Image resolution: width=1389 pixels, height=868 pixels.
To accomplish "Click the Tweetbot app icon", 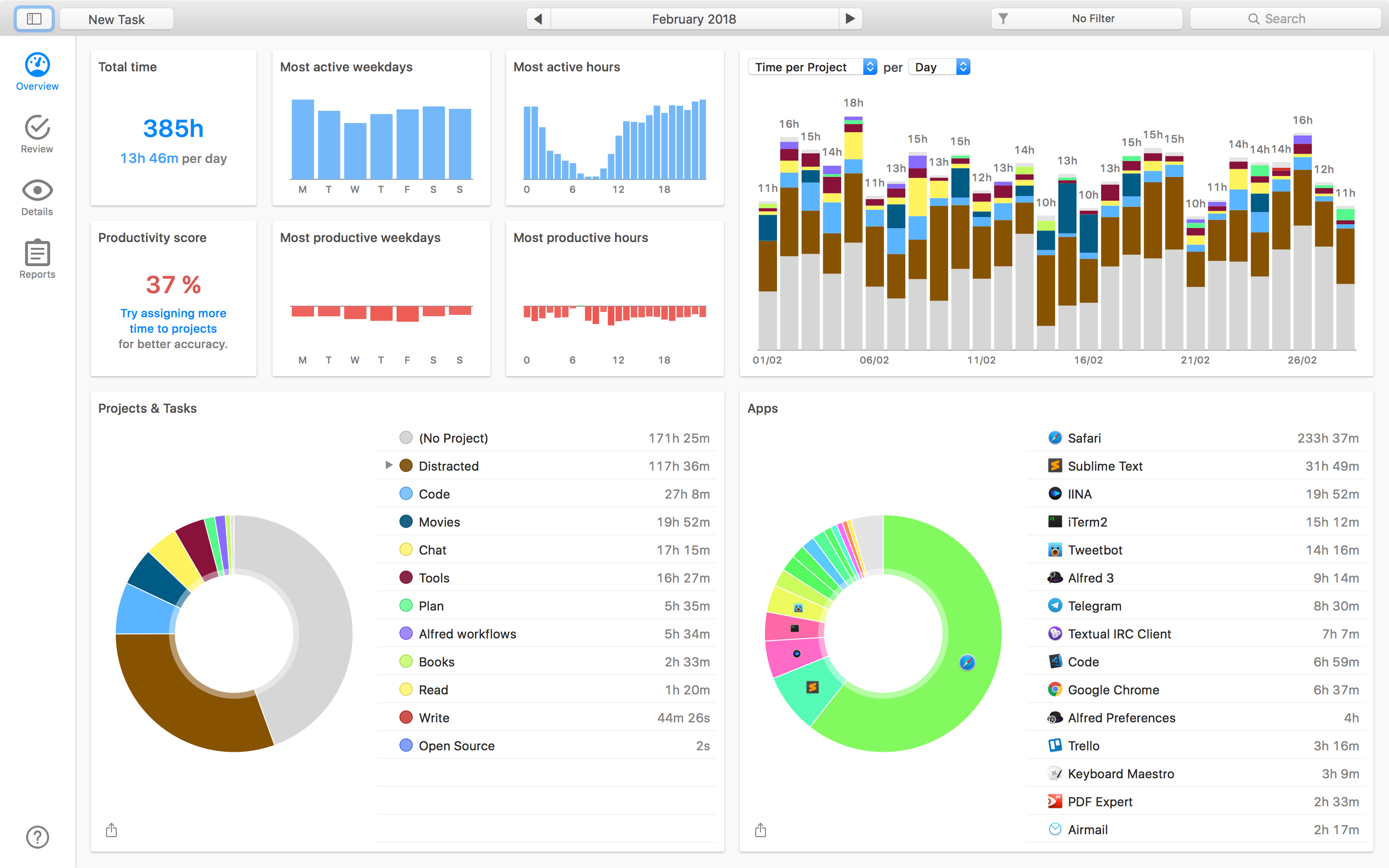I will (x=1055, y=550).
